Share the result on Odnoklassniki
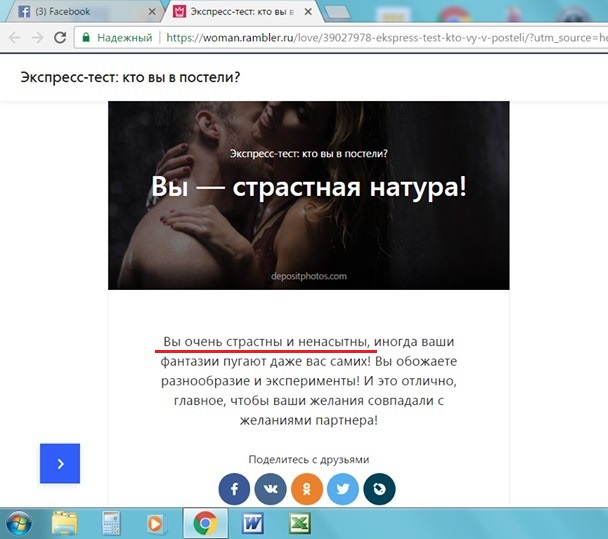Image resolution: width=608 pixels, height=539 pixels. [308, 488]
